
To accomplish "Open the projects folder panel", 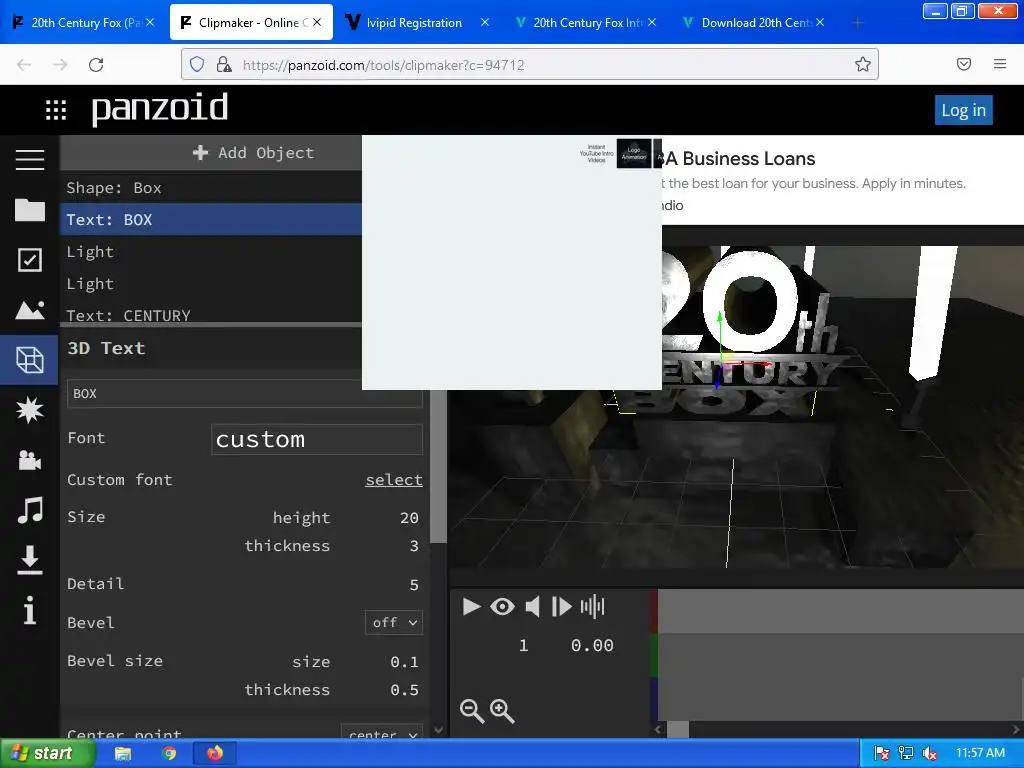I will [29, 210].
